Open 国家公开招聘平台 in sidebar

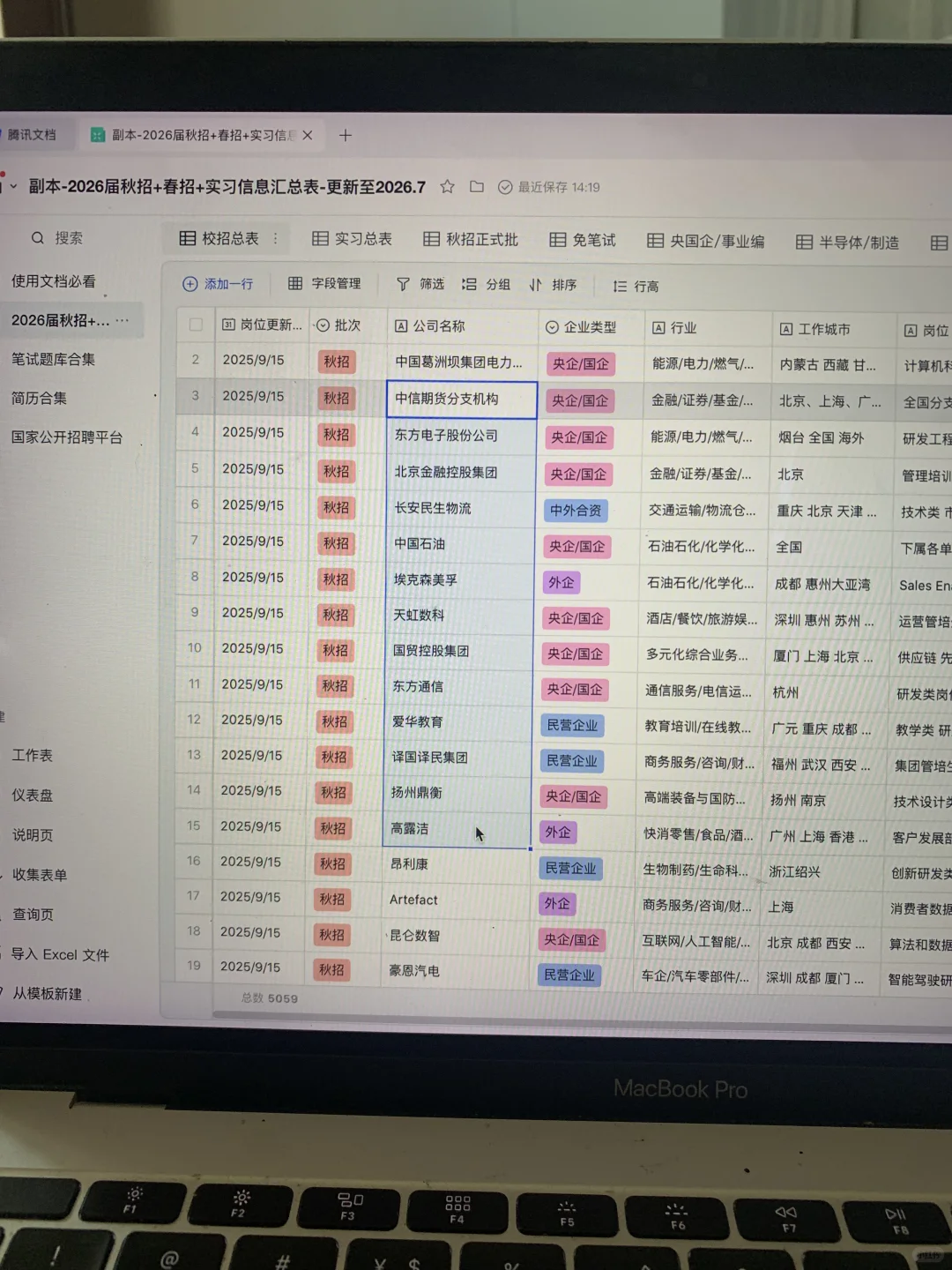[67, 437]
